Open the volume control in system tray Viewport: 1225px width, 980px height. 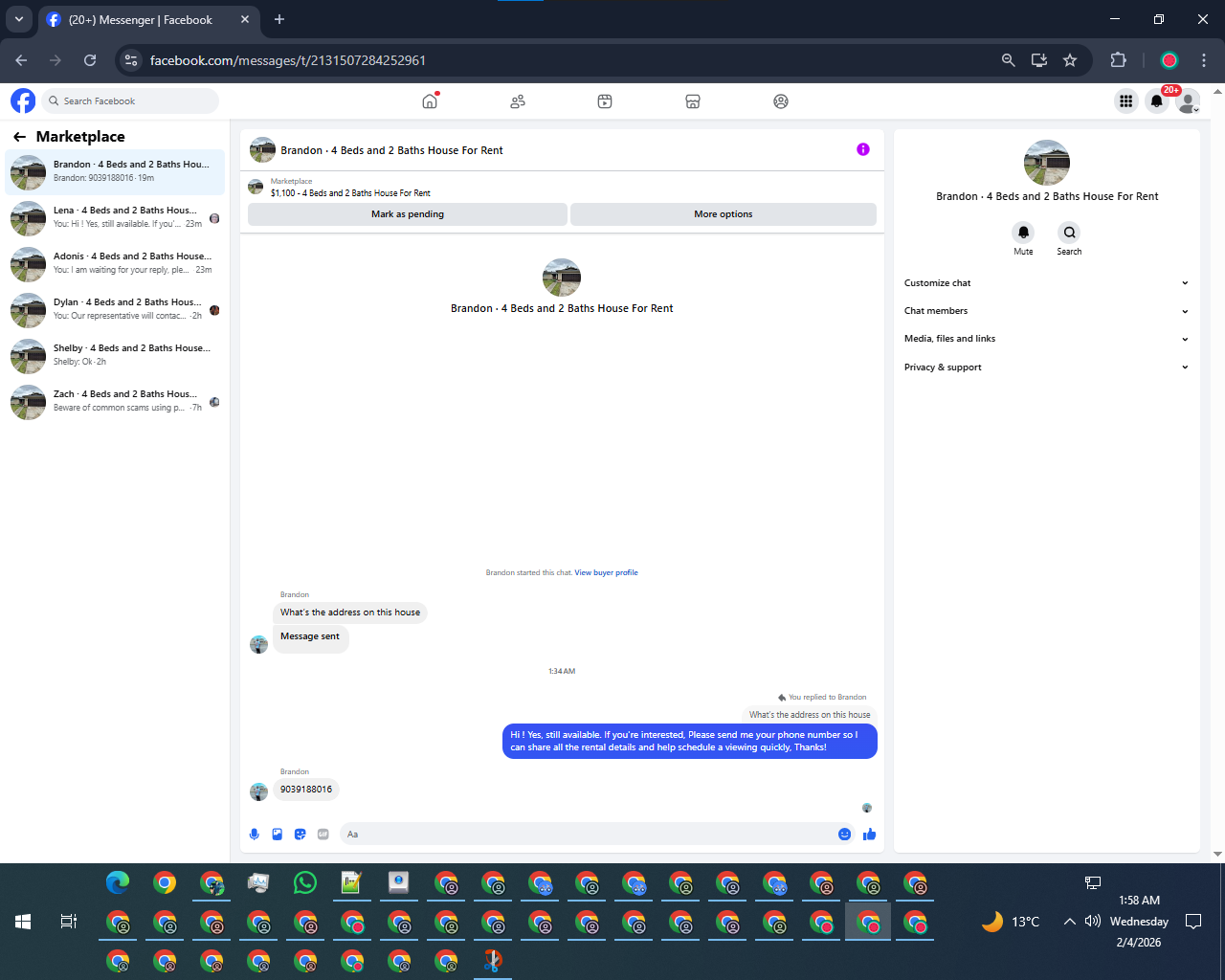tap(1093, 922)
